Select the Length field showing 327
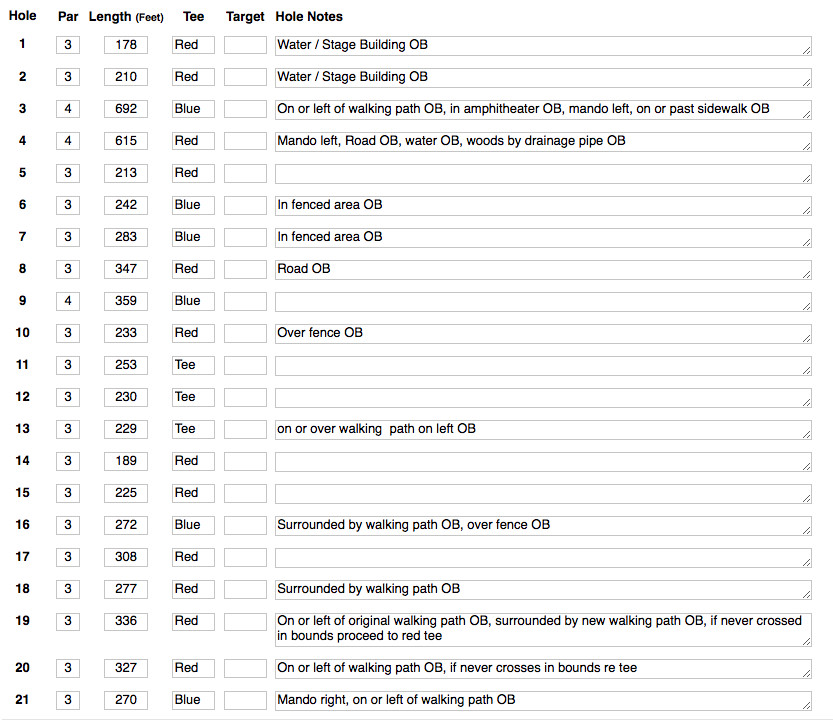The image size is (833, 720). click(x=126, y=668)
